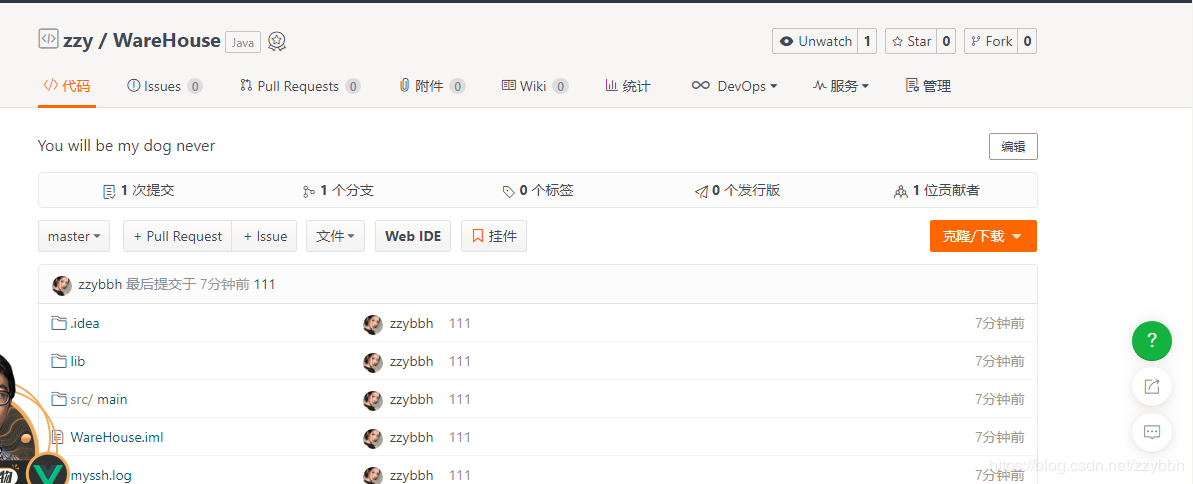1193x484 pixels.
Task: Launch the Web IDE
Action: coord(413,236)
